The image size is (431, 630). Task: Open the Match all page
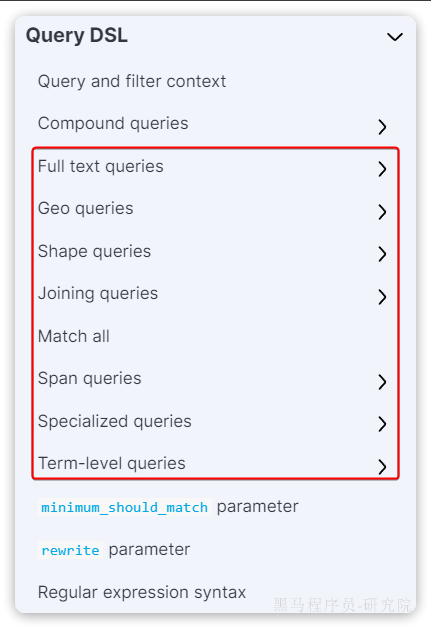tap(74, 336)
